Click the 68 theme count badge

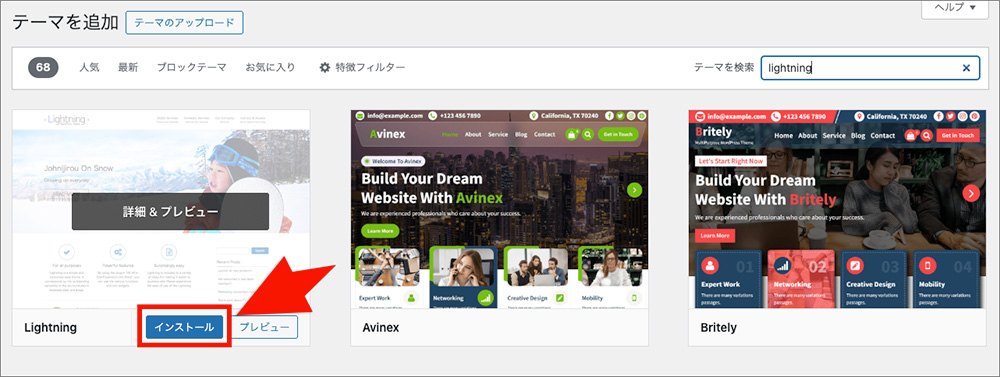tap(43, 67)
